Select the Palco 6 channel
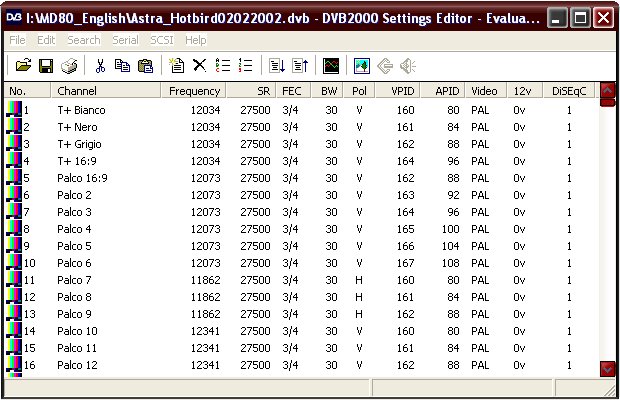 [x=74, y=263]
